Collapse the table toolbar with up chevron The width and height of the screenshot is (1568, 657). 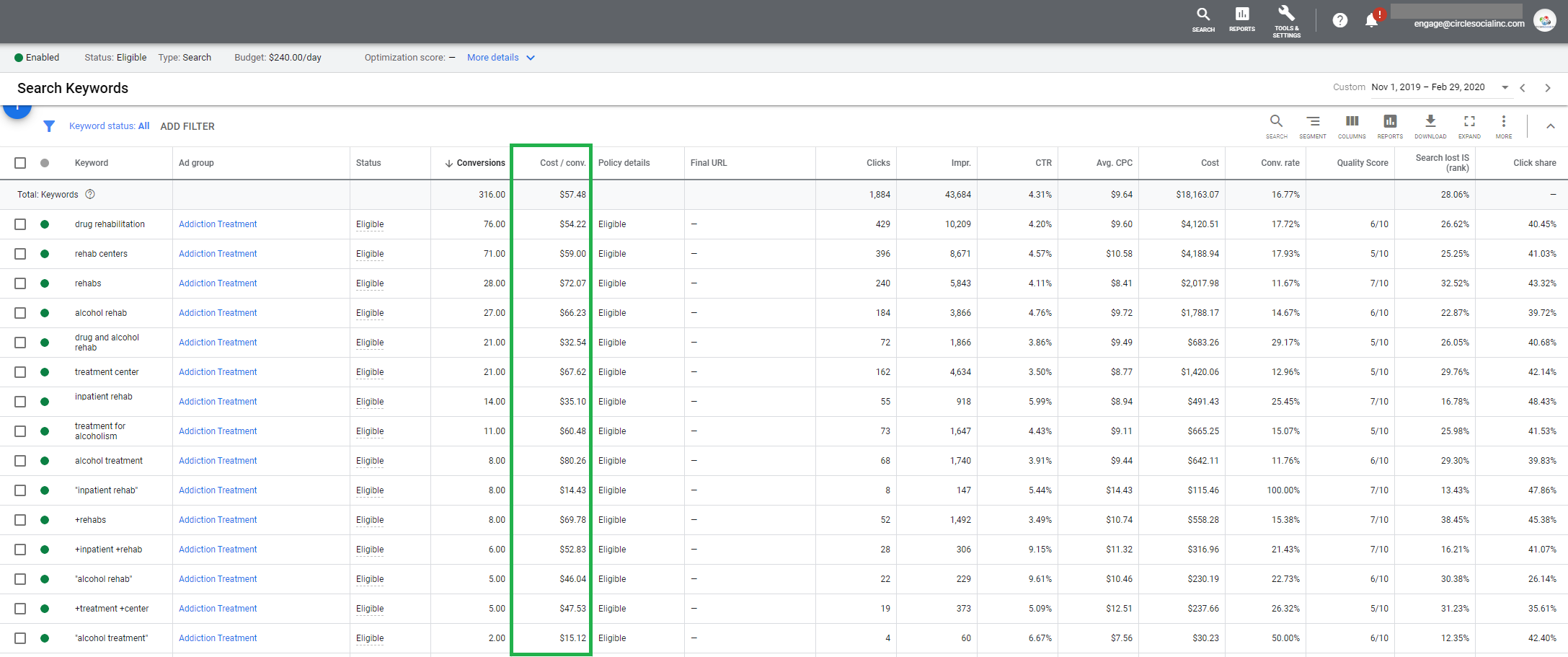pyautogui.click(x=1550, y=126)
